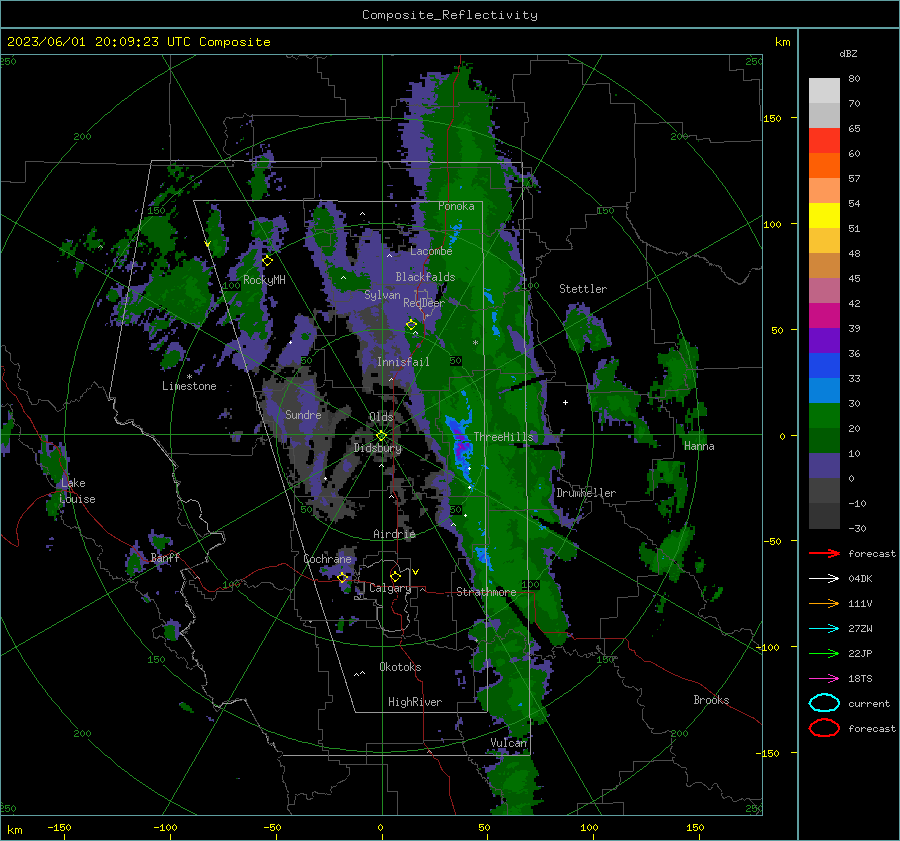The width and height of the screenshot is (900, 841).
Task: Click the RockyMH map label
Action: [x=264, y=280]
